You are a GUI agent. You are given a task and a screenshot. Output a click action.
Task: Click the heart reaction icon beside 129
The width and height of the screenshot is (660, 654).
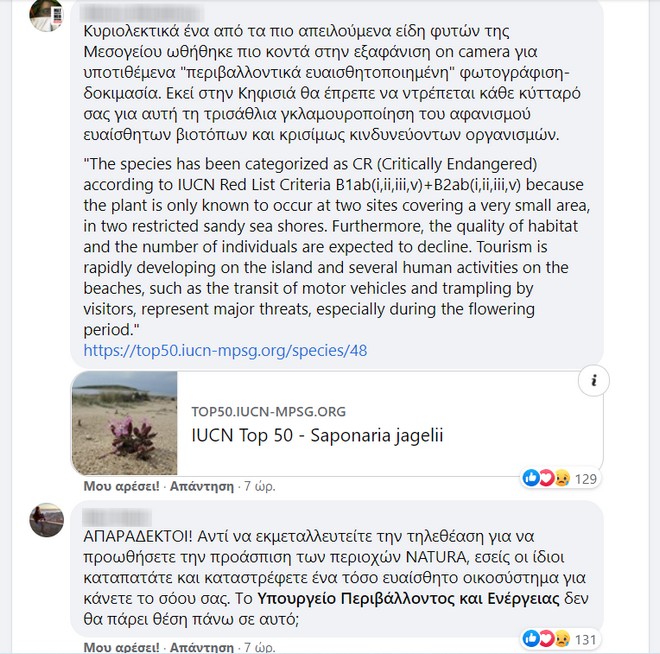tap(546, 478)
